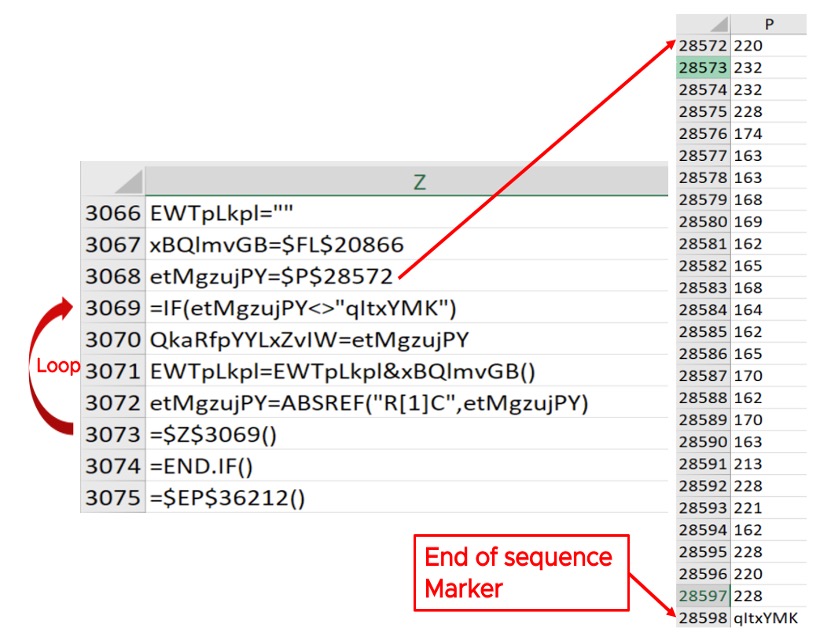Click cell containing xBQlmvGB=$FL$20866

276,244
